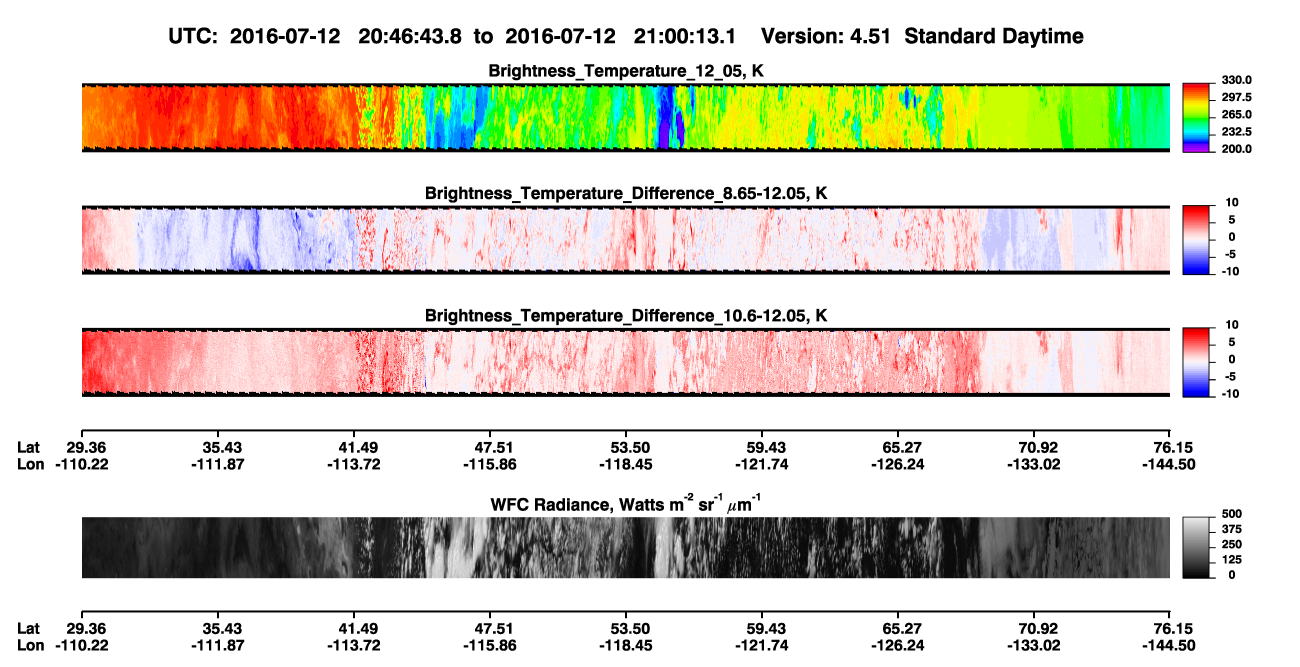Click upper axis longitude value -111.87
The image size is (1300, 667).
[218, 464]
